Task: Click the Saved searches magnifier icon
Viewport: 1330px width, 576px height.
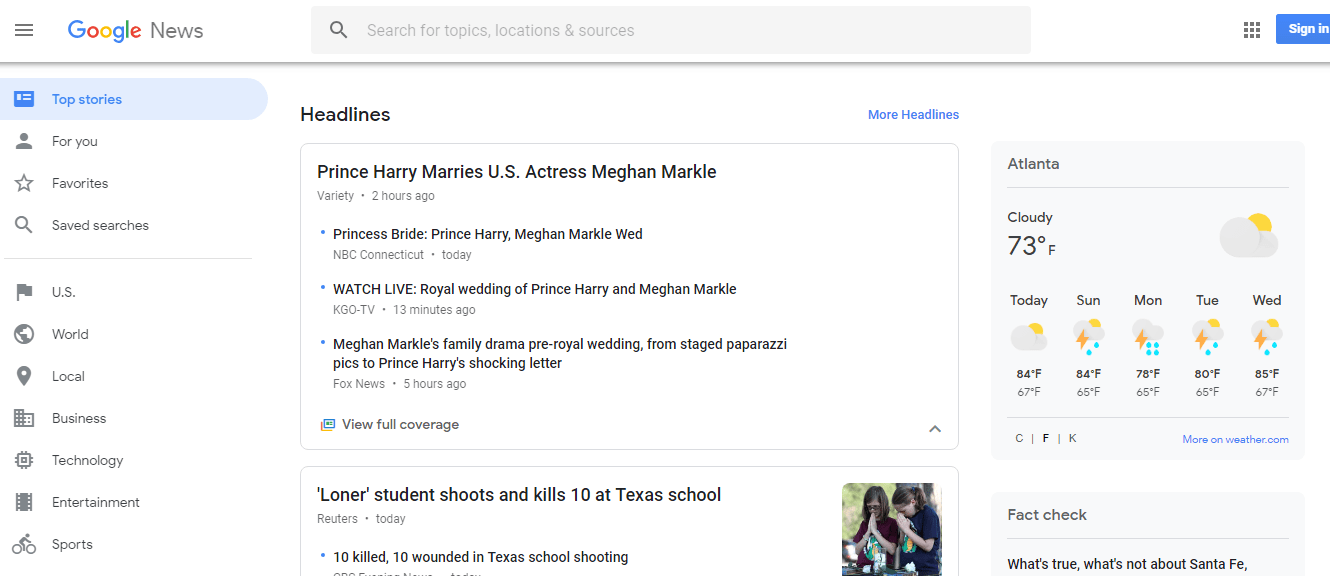Action: coord(24,225)
